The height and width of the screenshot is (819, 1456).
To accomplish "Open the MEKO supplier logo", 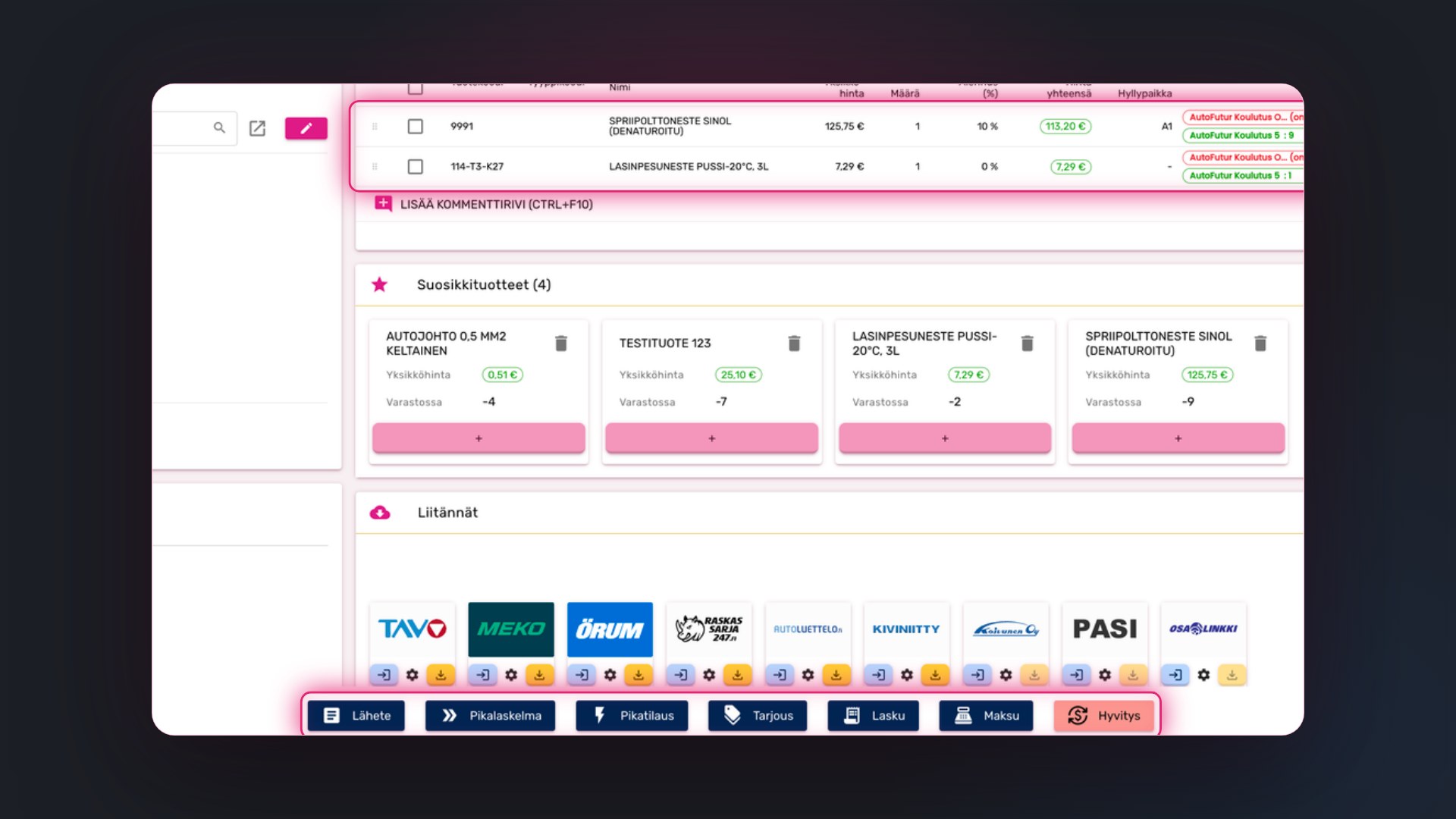I will (x=511, y=629).
